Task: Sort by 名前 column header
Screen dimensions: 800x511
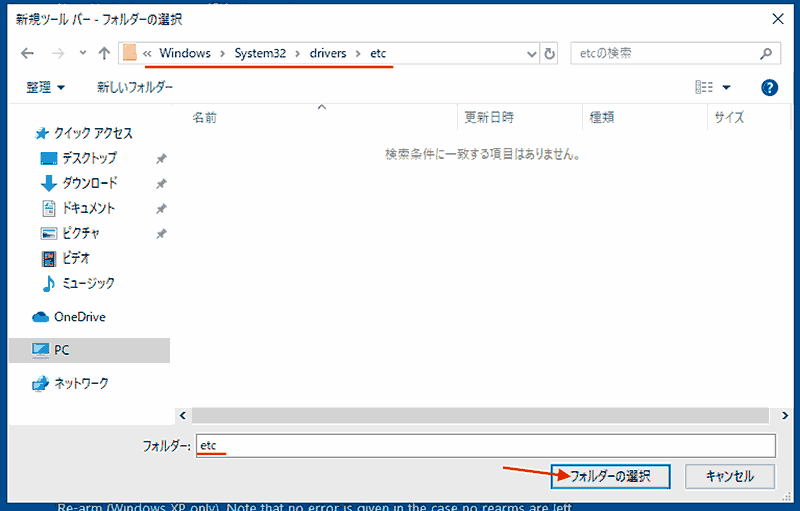Action: 204,118
